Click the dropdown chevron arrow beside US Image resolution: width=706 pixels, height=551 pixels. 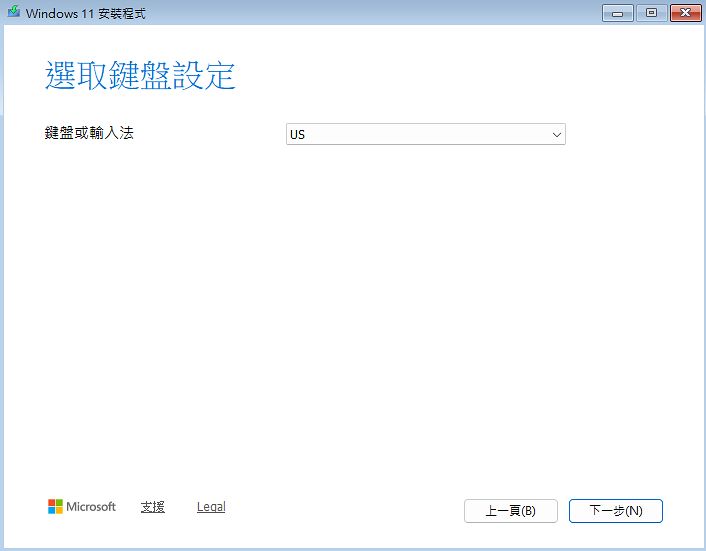(x=557, y=135)
